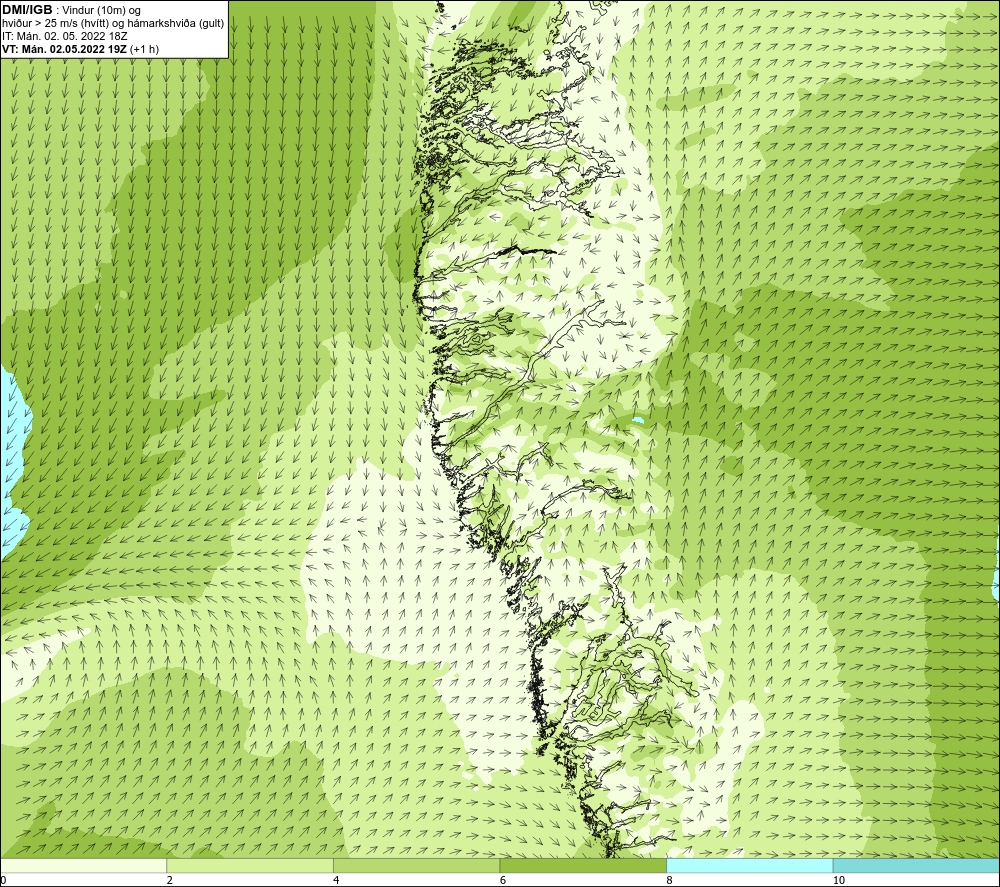This screenshot has width=1000, height=887.
Task: Click the 'Vindur (10m) og' label
Action: (x=101, y=11)
